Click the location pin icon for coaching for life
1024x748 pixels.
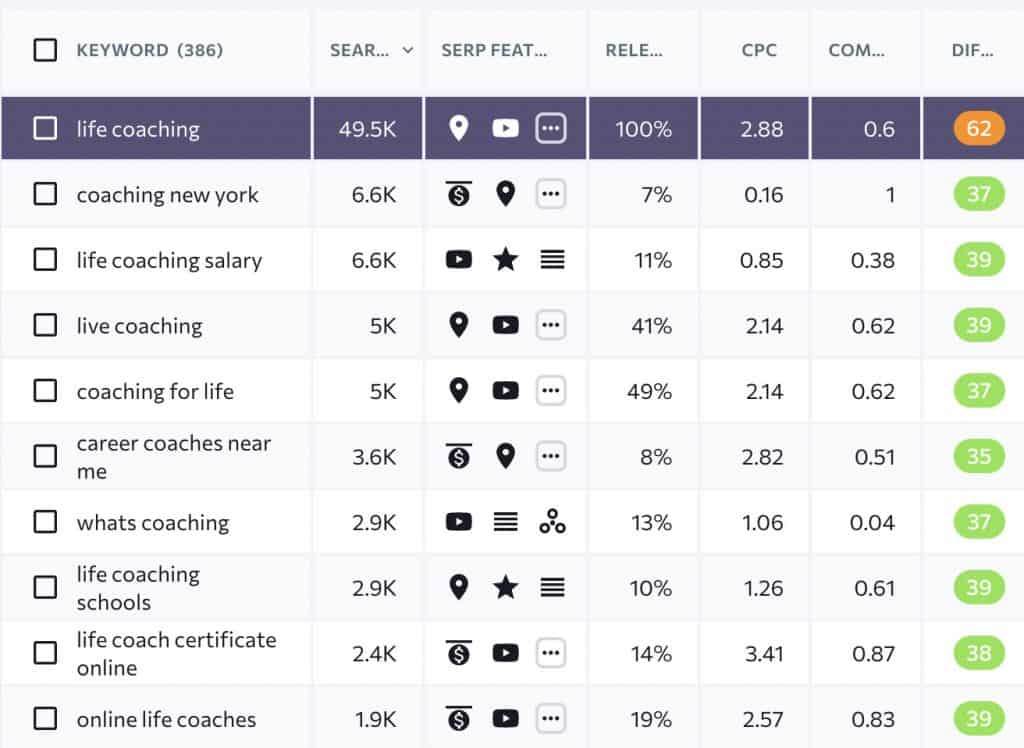[459, 389]
